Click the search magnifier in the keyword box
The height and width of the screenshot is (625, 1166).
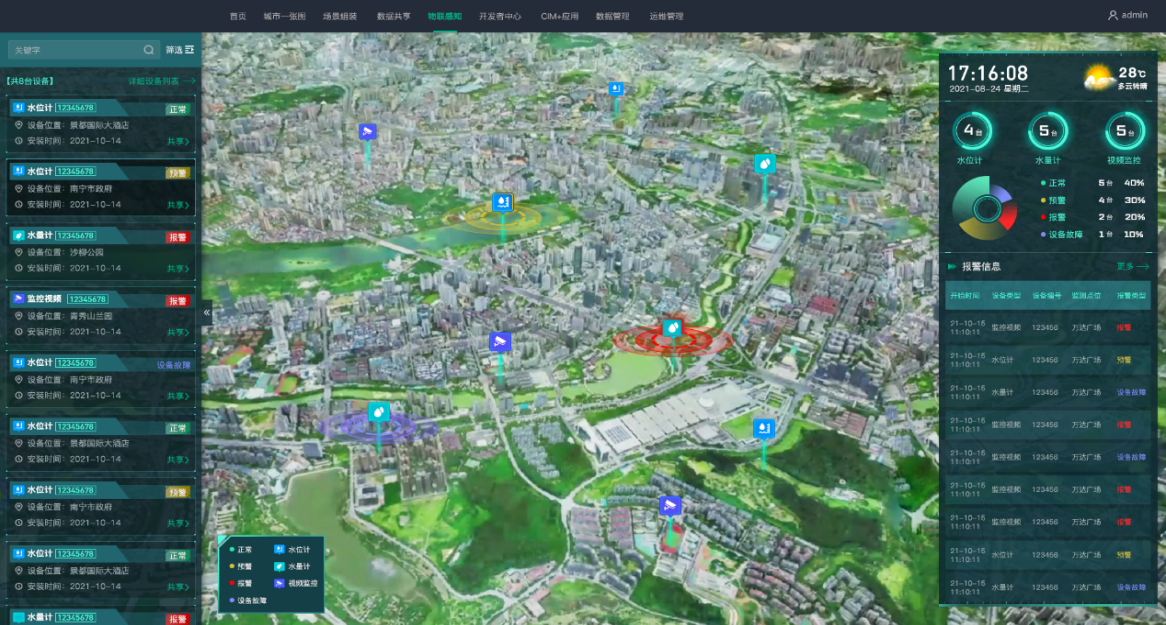[149, 49]
